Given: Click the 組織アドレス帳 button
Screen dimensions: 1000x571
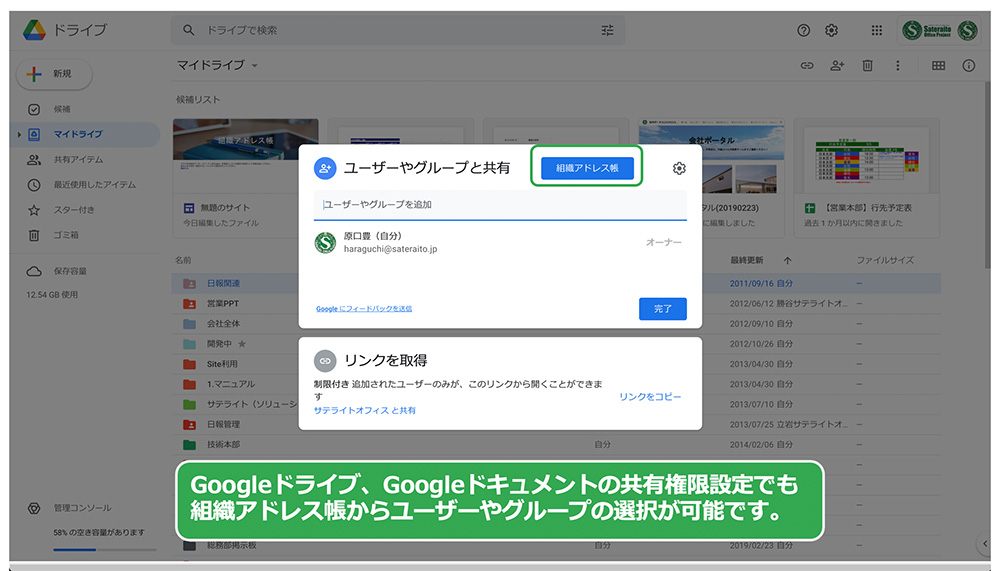Looking at the screenshot, I should coord(587,168).
